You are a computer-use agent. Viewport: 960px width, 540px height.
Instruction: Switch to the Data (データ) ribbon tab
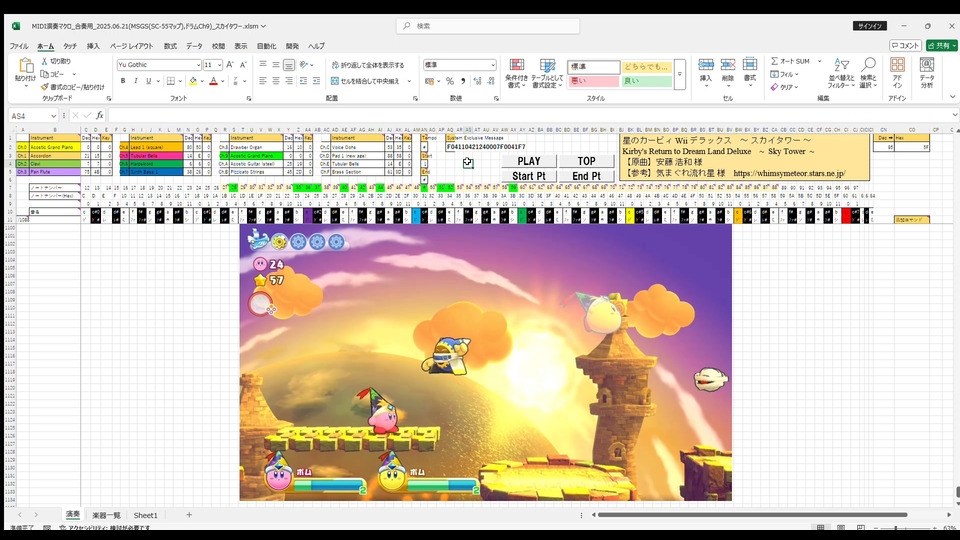194,46
